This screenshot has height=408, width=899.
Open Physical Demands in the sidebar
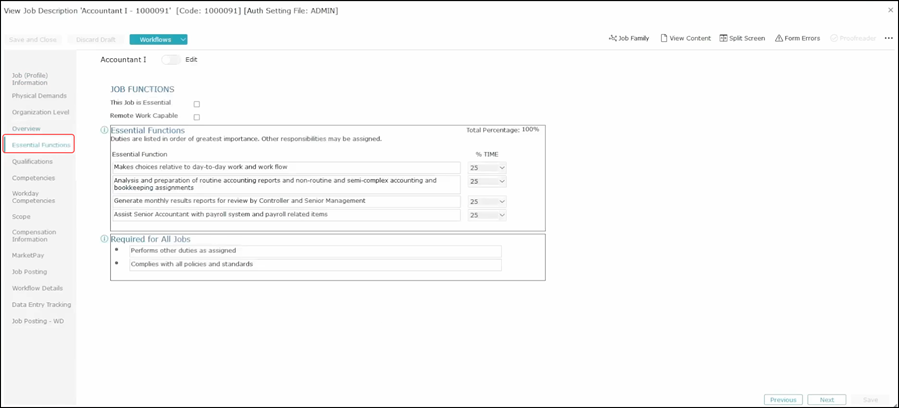(x=39, y=96)
